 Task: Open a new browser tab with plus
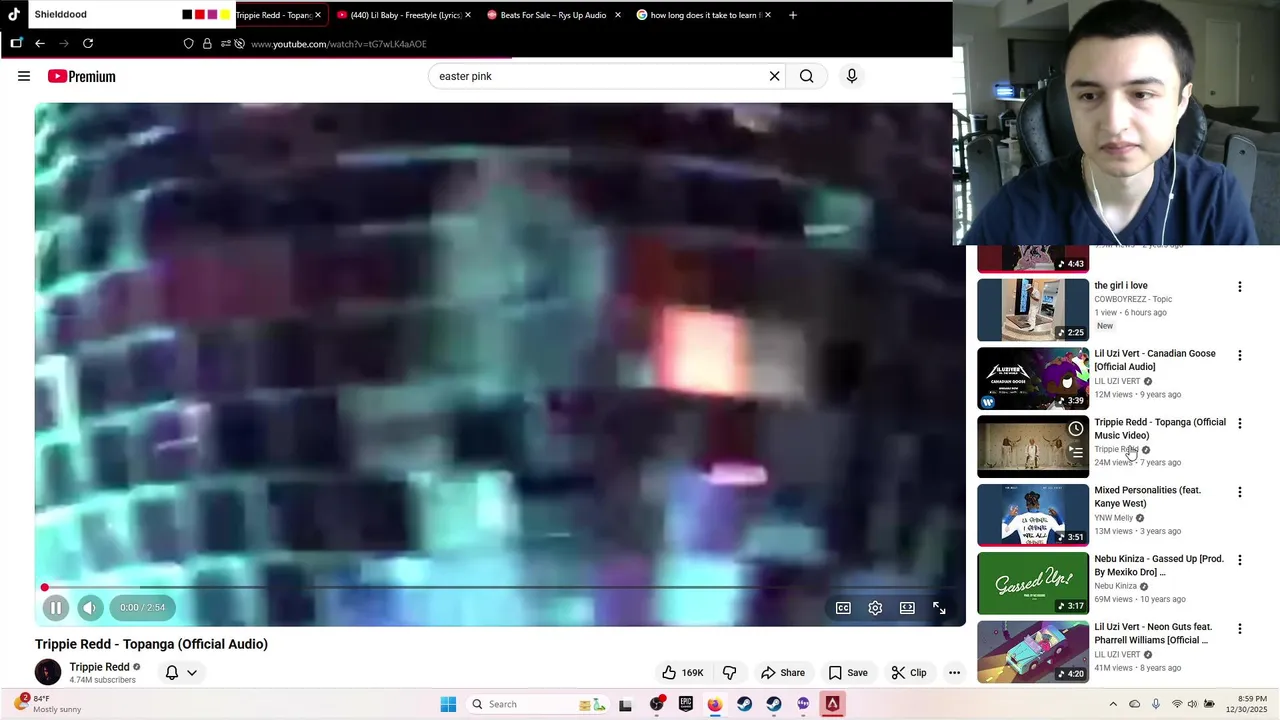pos(793,15)
